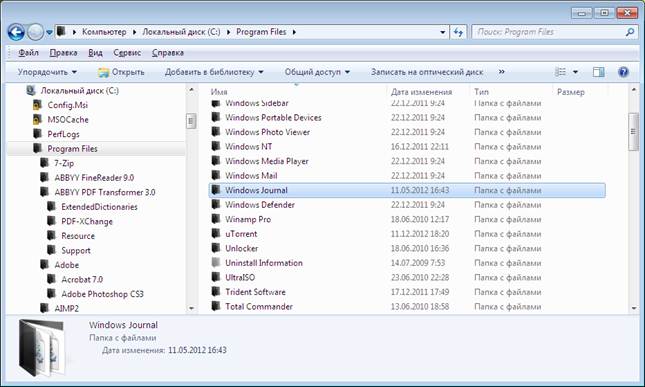Click the 7-Zip folder icon in tree
The height and width of the screenshot is (387, 645).
pyautogui.click(x=44, y=163)
